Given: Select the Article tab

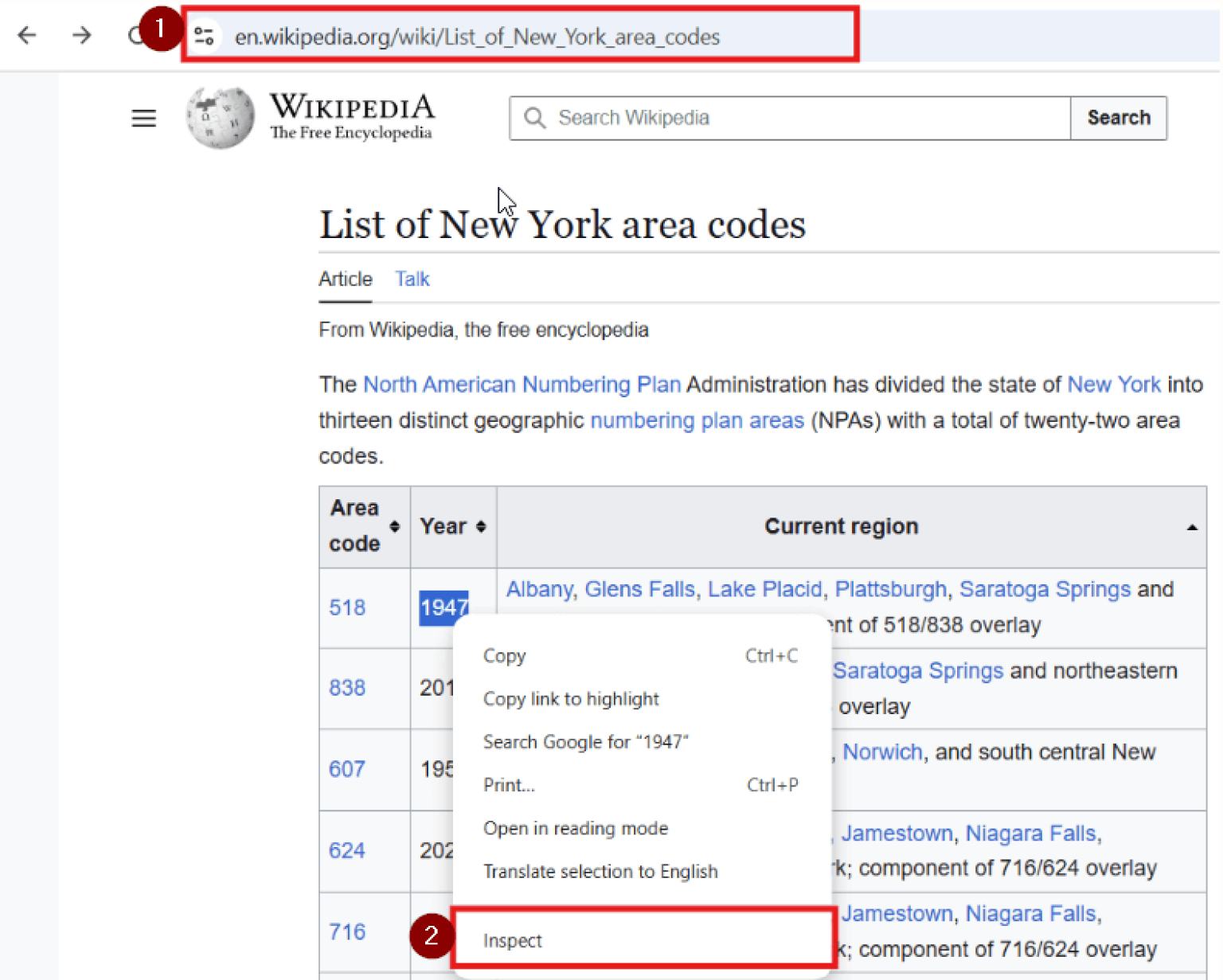Looking at the screenshot, I should (x=346, y=279).
